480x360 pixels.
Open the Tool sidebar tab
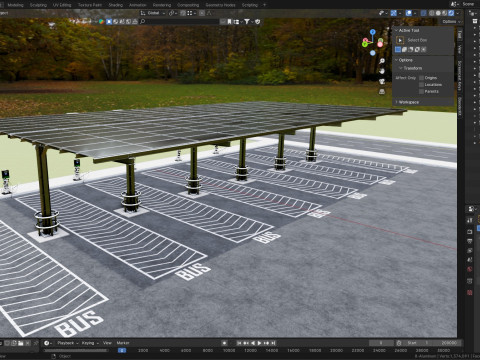click(x=460, y=34)
